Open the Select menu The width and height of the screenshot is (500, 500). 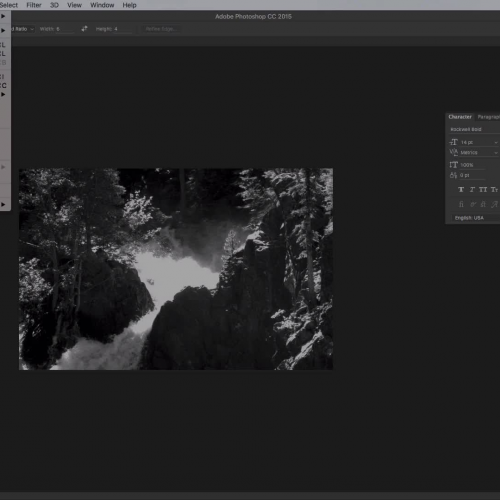8,5
